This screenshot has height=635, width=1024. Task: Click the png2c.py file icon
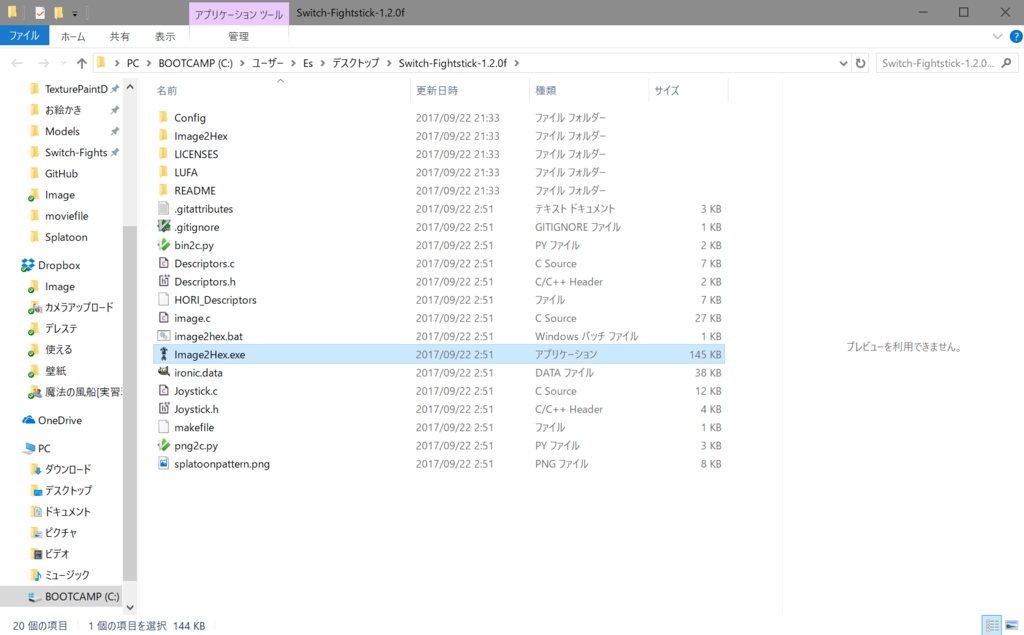click(x=163, y=445)
